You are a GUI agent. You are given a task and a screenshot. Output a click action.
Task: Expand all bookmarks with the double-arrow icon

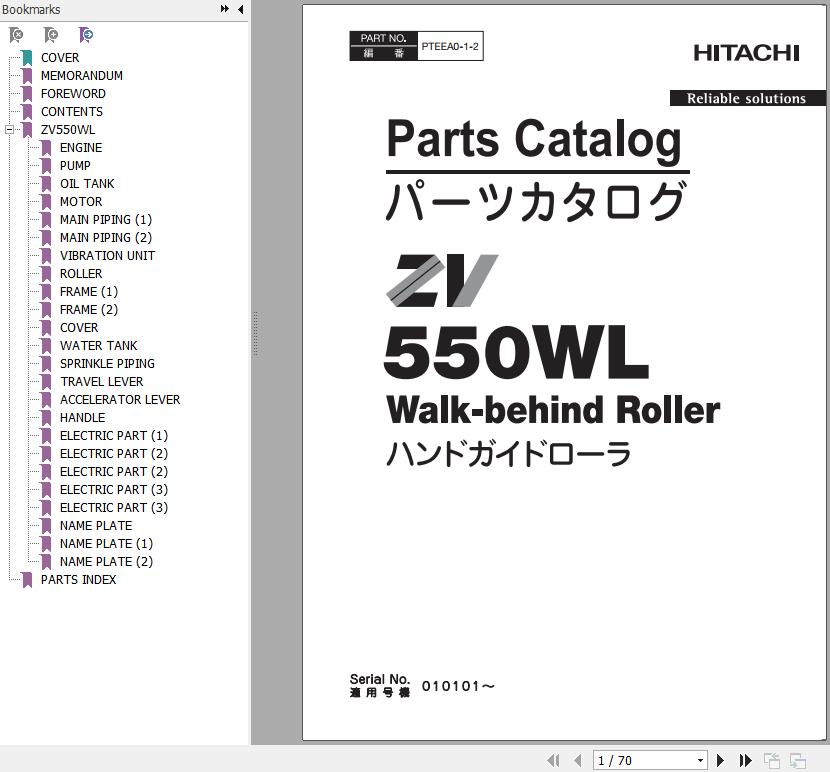click(224, 9)
